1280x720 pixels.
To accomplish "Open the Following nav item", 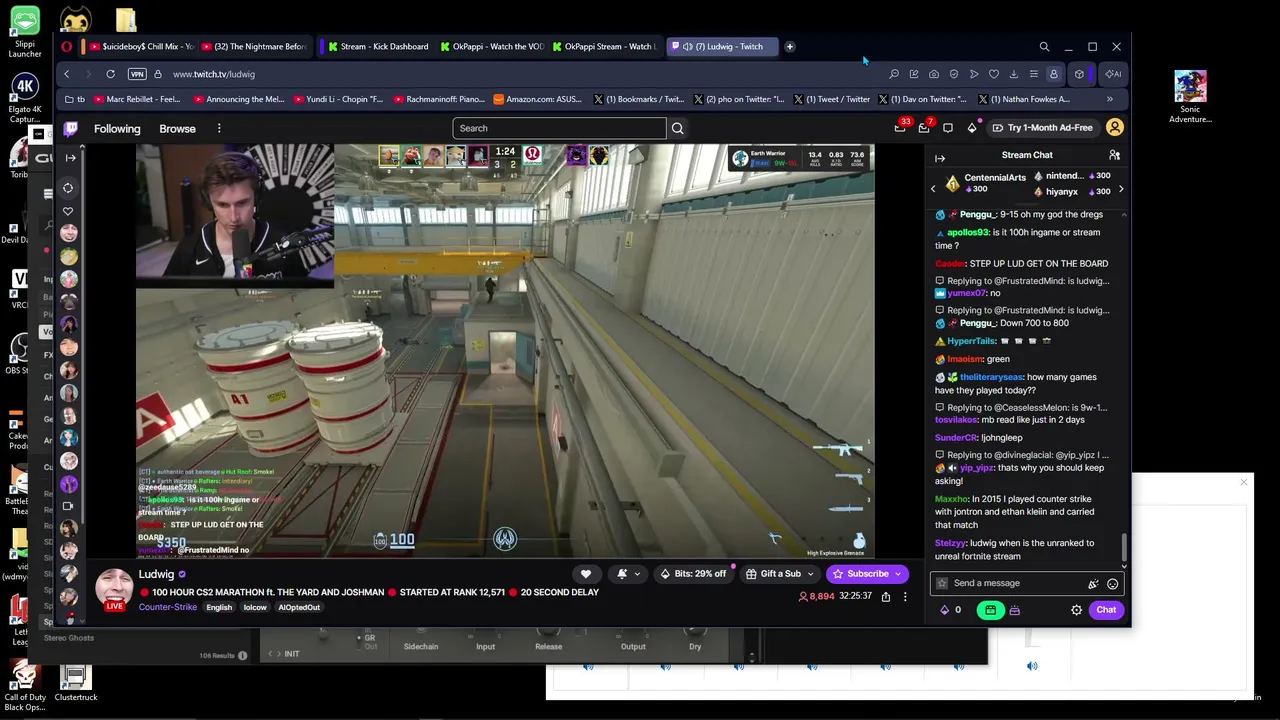I will tap(117, 128).
